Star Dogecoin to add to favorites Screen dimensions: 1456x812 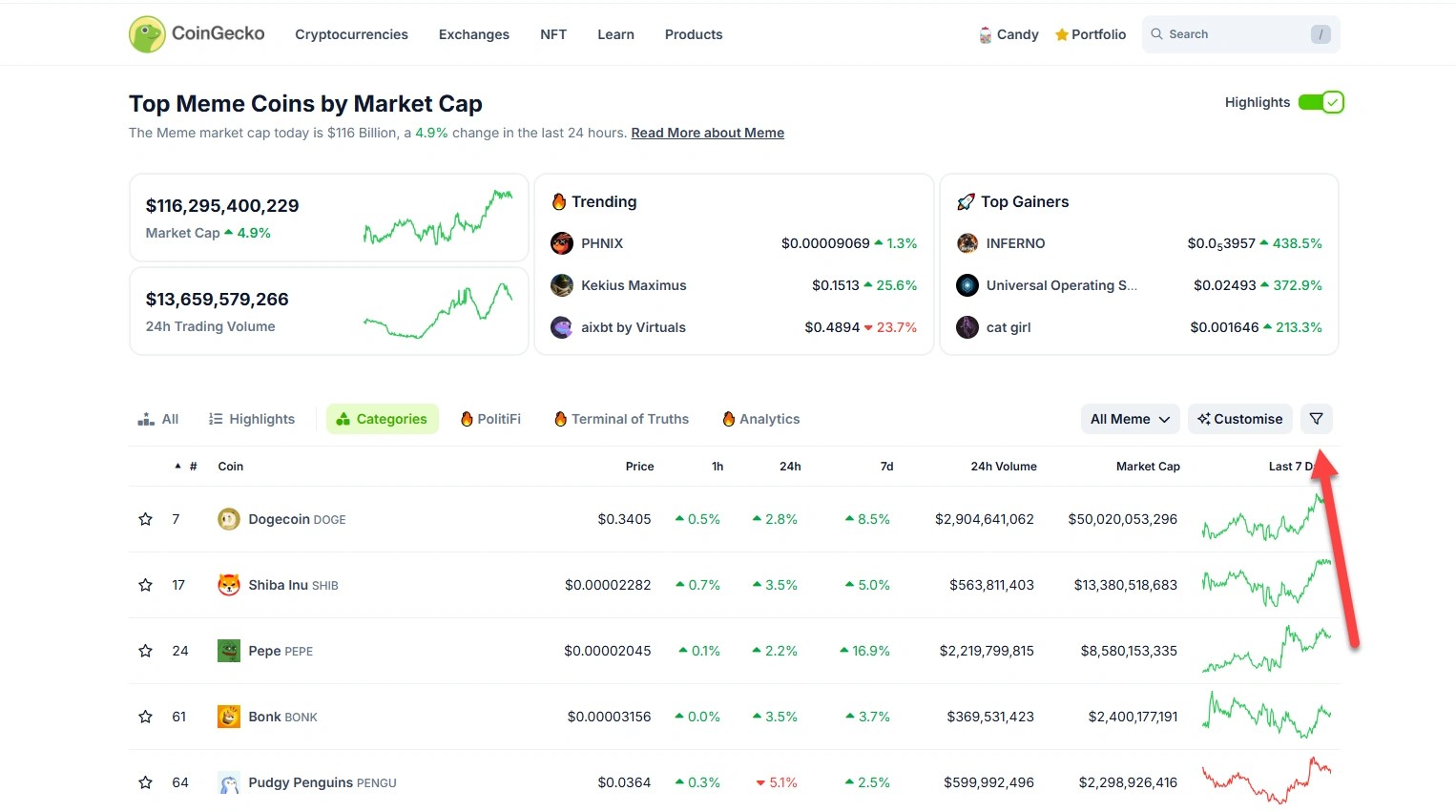click(x=146, y=519)
